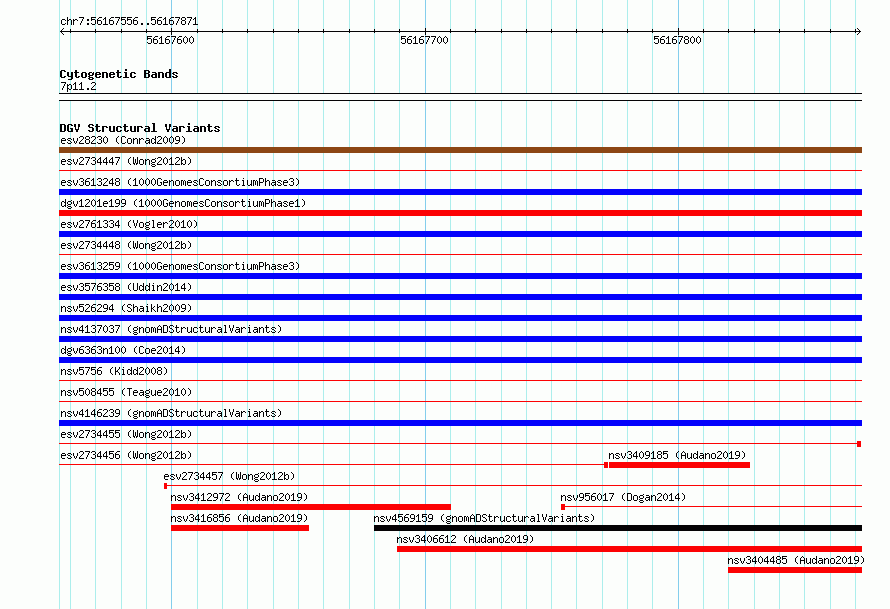Select the red nsv3416856 variant bar

[x=240, y=528]
